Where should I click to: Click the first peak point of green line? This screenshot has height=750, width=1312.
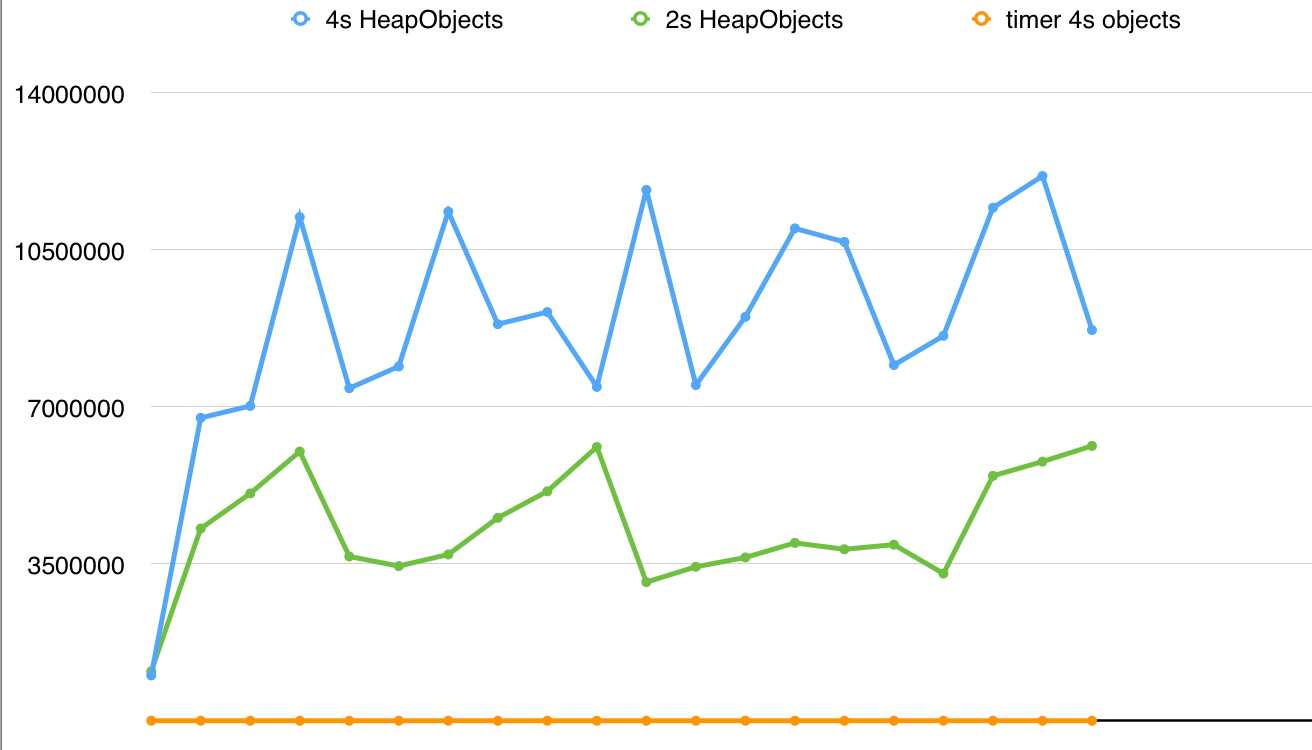[299, 452]
